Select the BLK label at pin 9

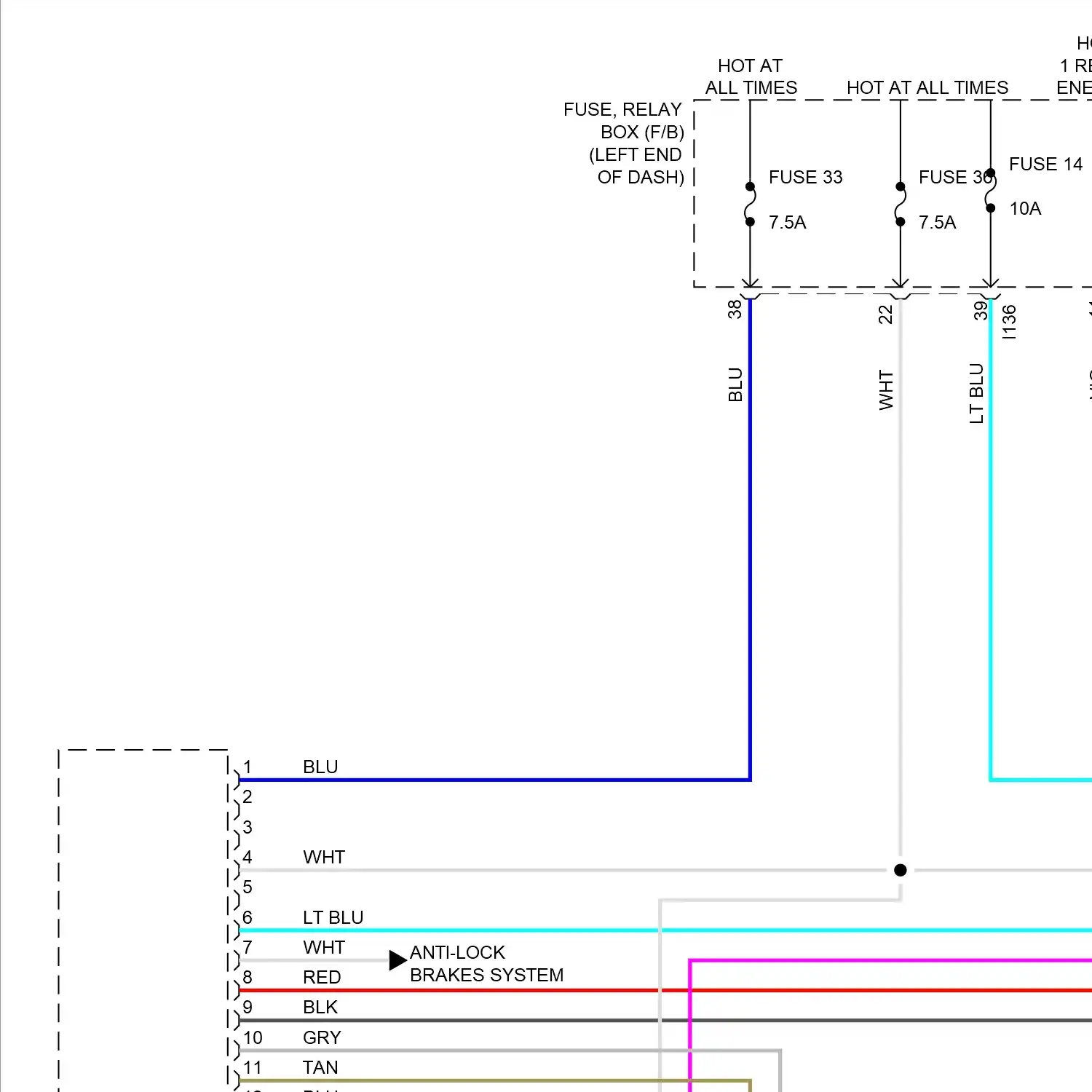[x=320, y=1008]
